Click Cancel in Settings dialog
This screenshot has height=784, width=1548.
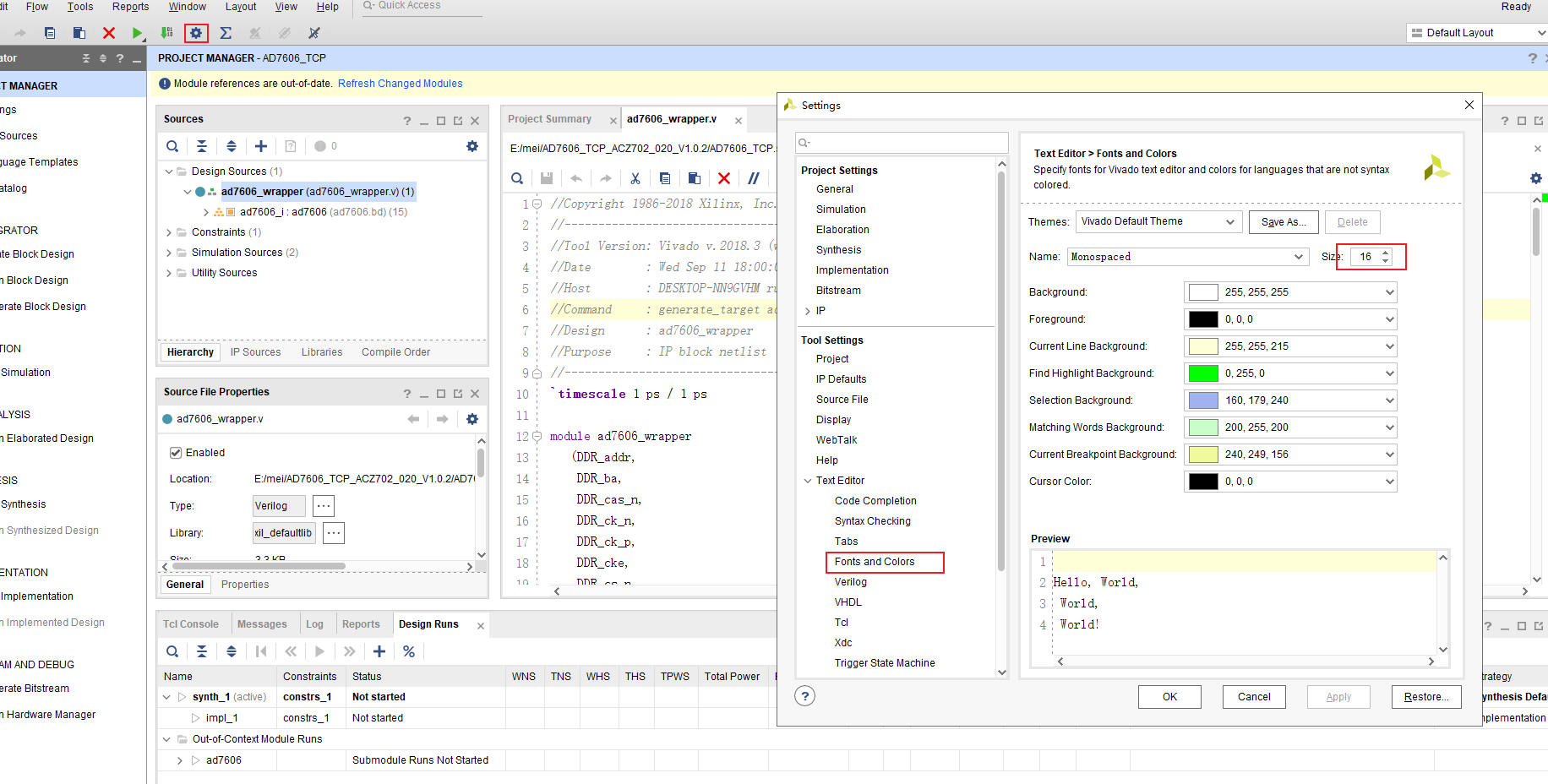click(x=1254, y=697)
